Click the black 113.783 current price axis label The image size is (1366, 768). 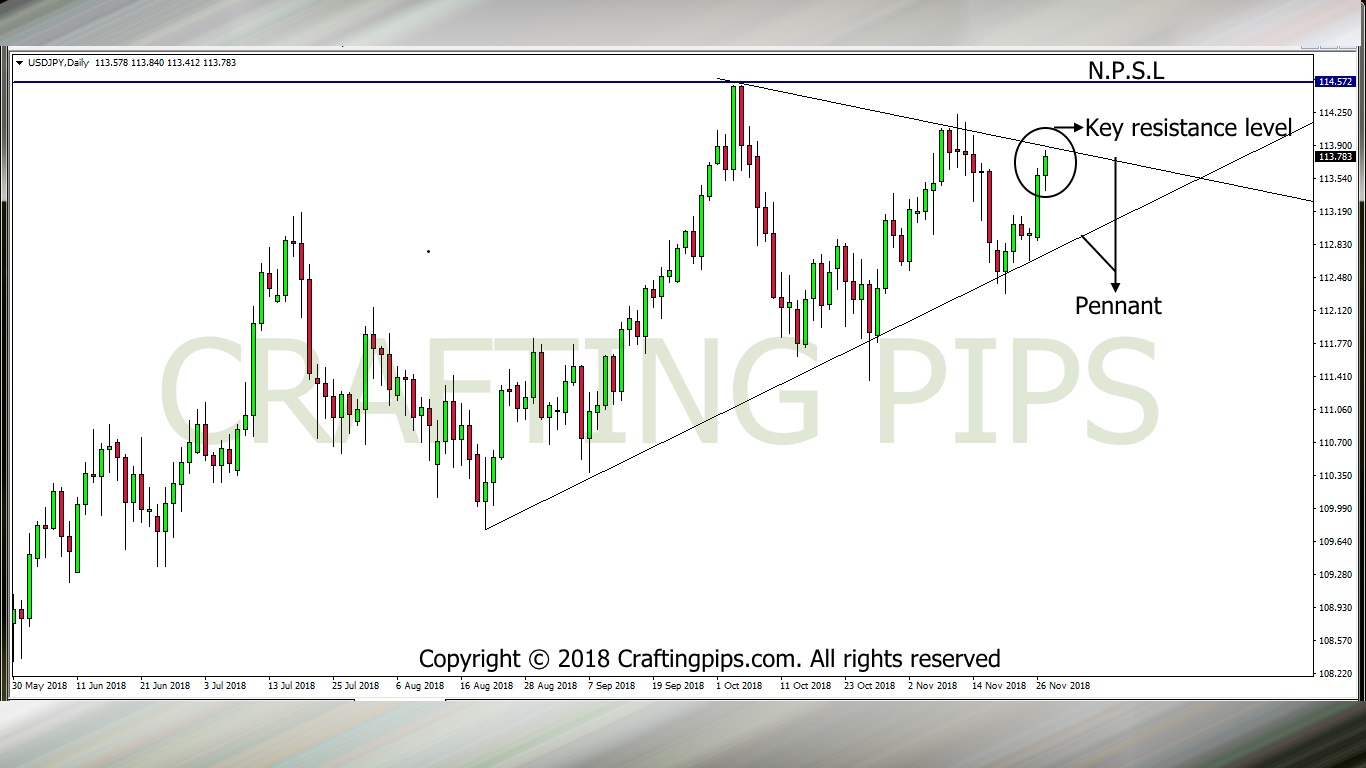click(1335, 157)
